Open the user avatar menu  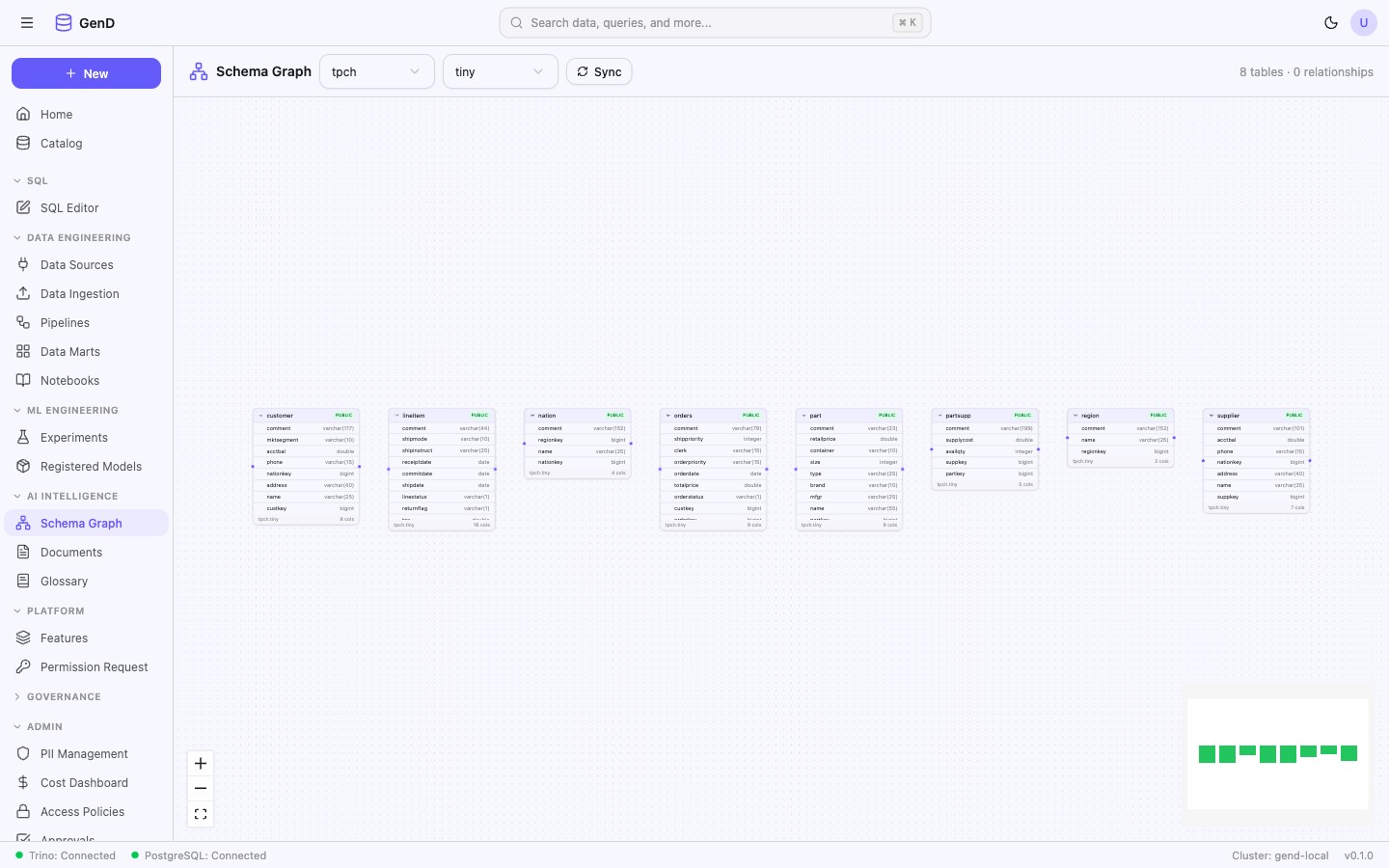1363,23
